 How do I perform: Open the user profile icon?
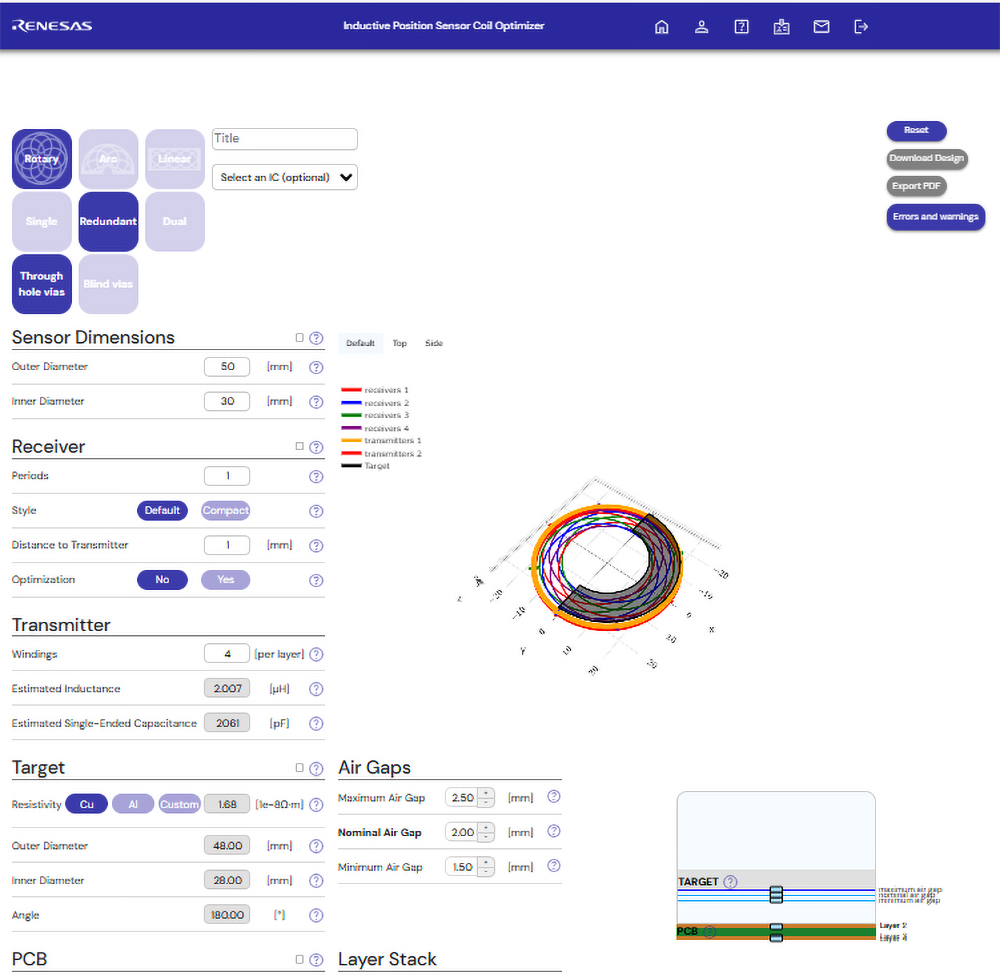pos(701,26)
